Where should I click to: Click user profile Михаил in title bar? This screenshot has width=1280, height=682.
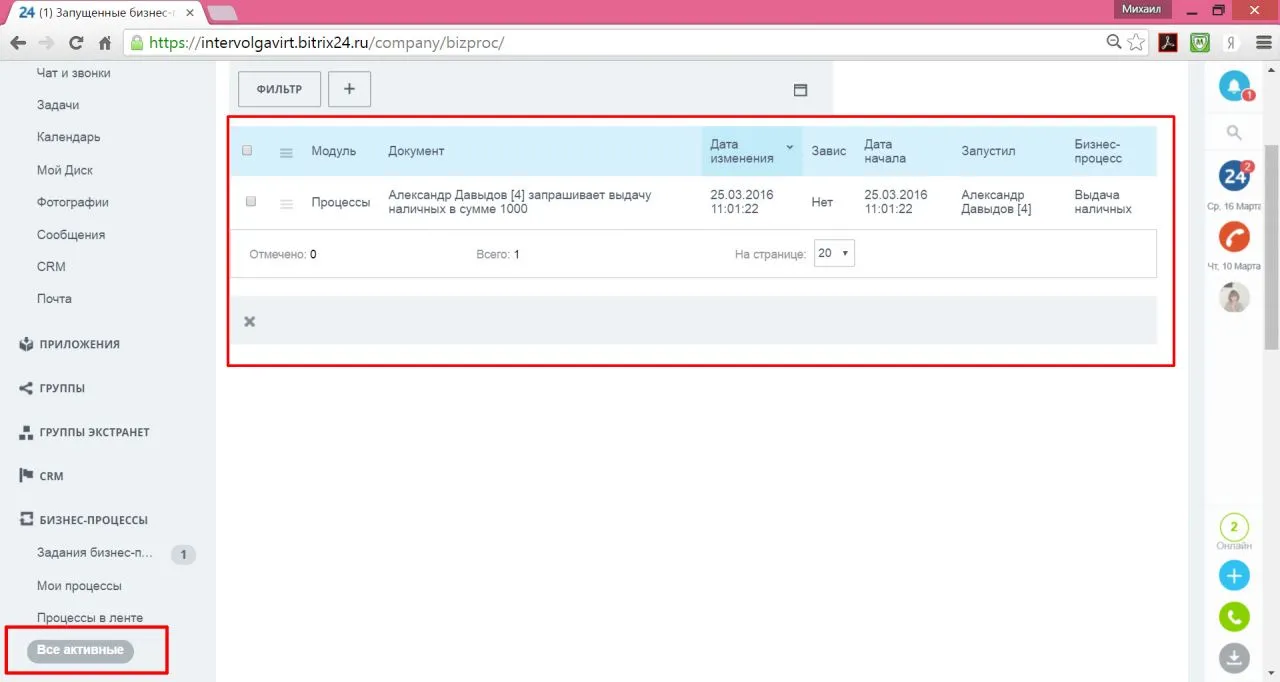pyautogui.click(x=1141, y=8)
